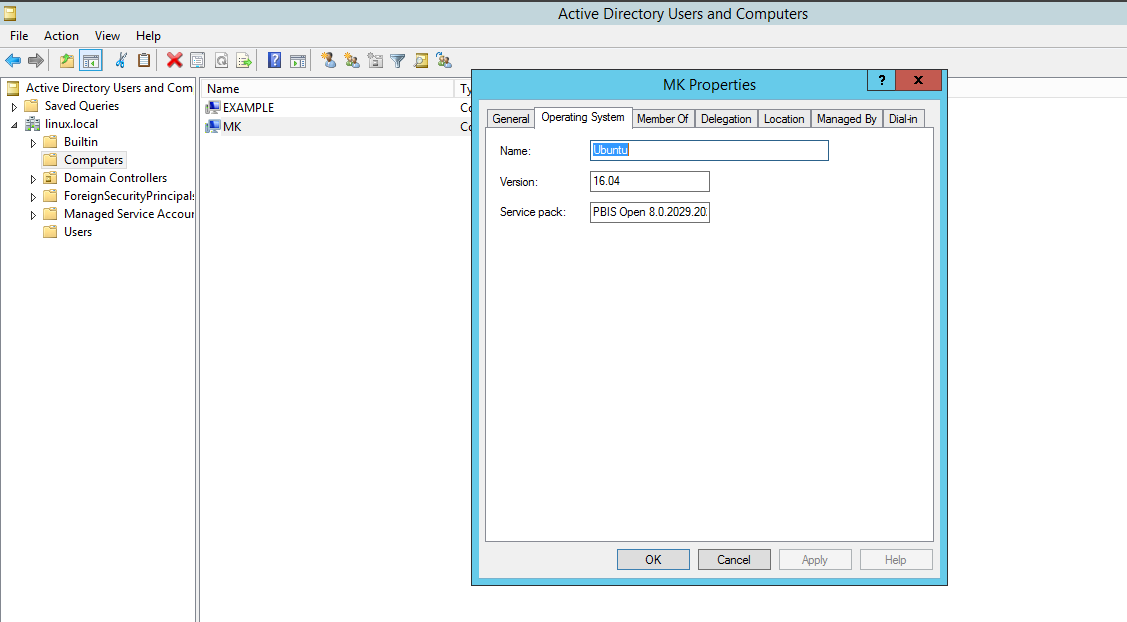Click the Refresh toolbar icon
The width and height of the screenshot is (1127, 622).
(x=221, y=60)
